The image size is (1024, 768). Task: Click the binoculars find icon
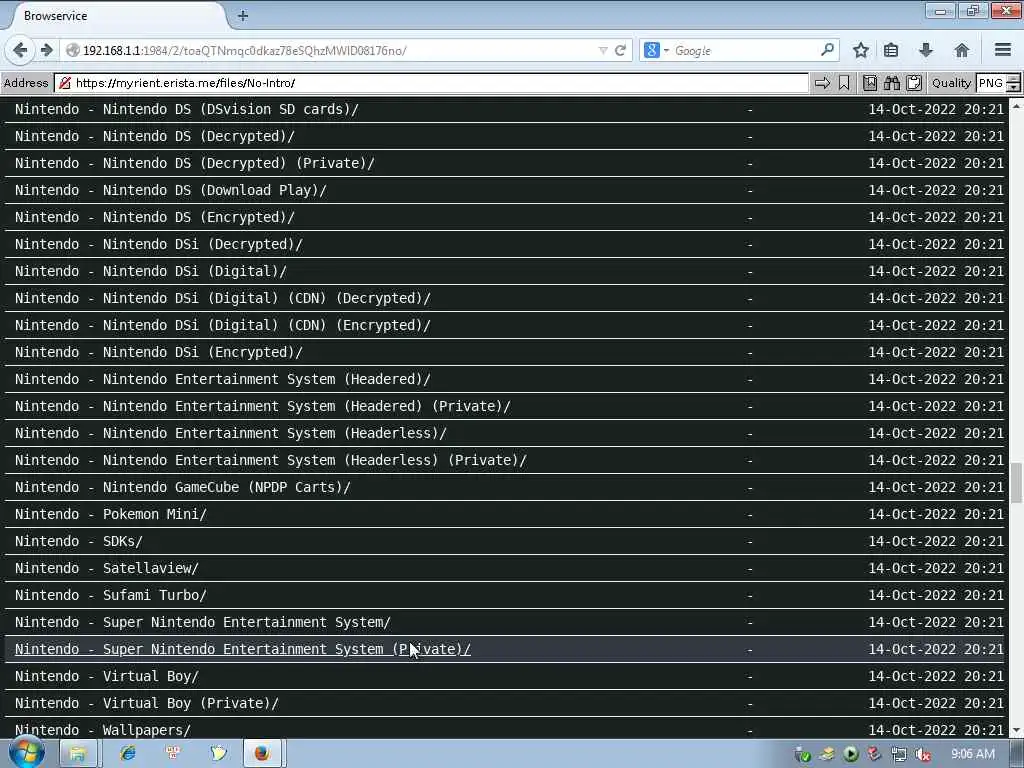pos(892,83)
